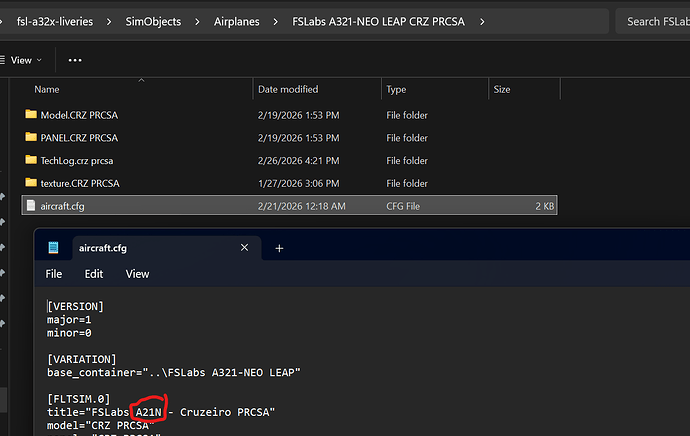The image size is (690, 436).
Task: Place cursor on [FLTSIM.0] line
Action: pyautogui.click(x=79, y=399)
